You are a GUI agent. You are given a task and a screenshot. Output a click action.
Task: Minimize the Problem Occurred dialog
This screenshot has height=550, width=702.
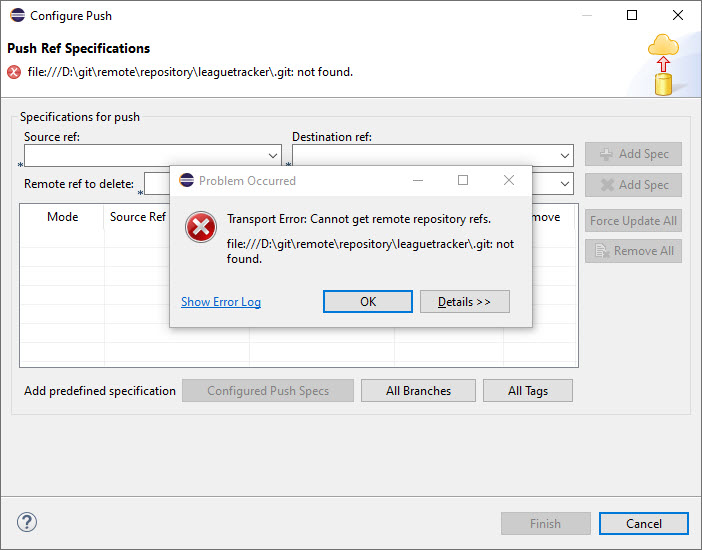(x=418, y=181)
